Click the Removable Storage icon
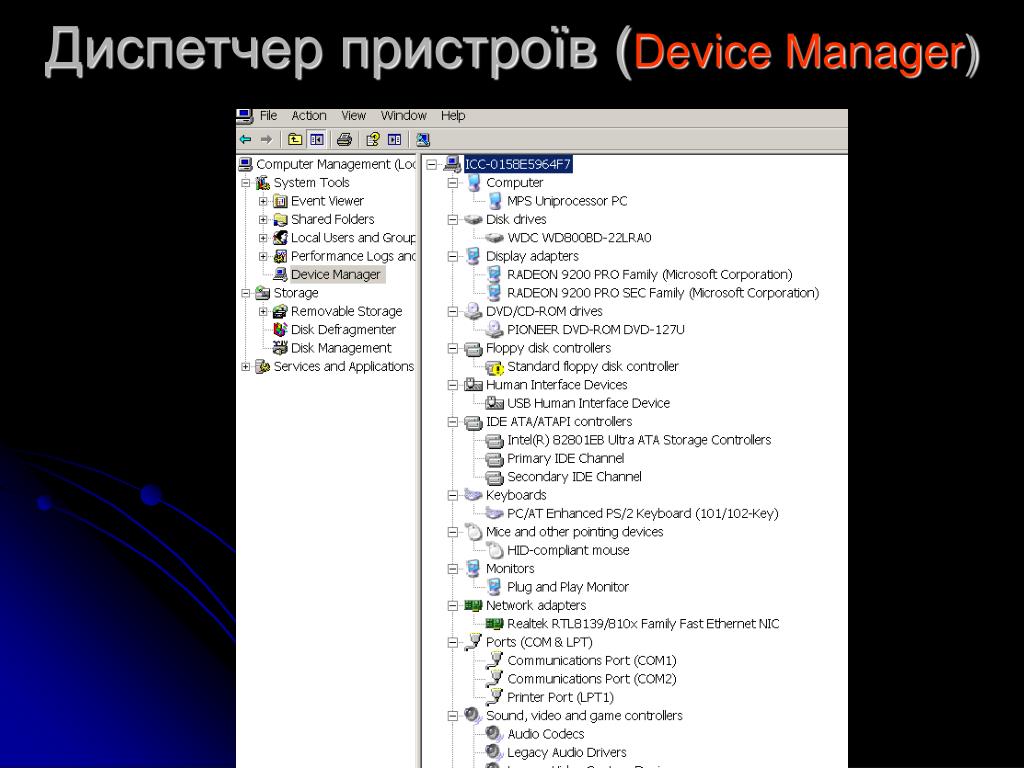The image size is (1024, 768). click(280, 312)
